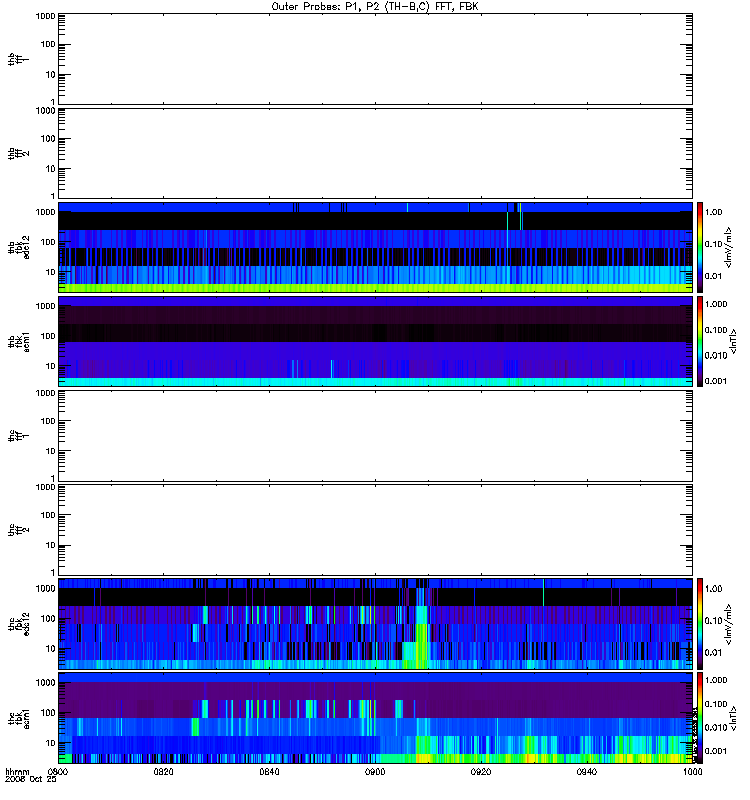This screenshot has width=750, height=800.
Task: Select the thb fbk edc12 color bar
Action: (700, 247)
